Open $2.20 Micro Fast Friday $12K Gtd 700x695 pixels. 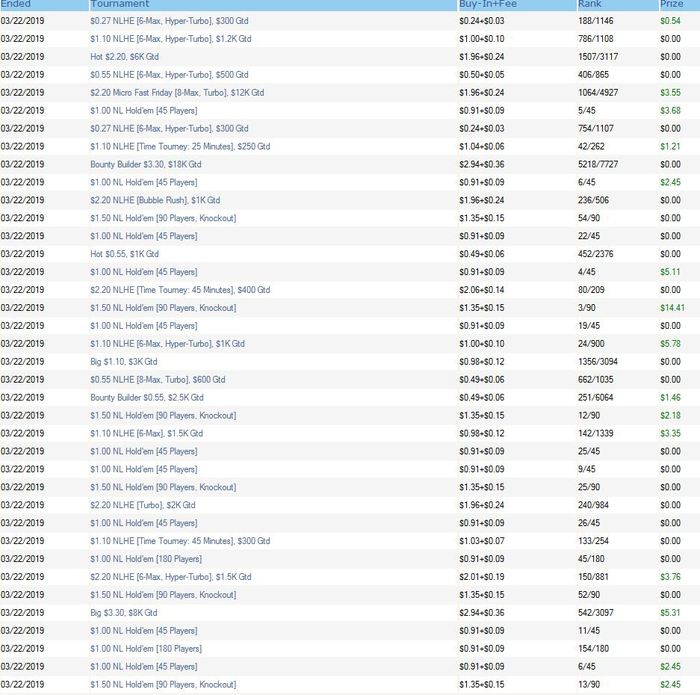pos(177,92)
